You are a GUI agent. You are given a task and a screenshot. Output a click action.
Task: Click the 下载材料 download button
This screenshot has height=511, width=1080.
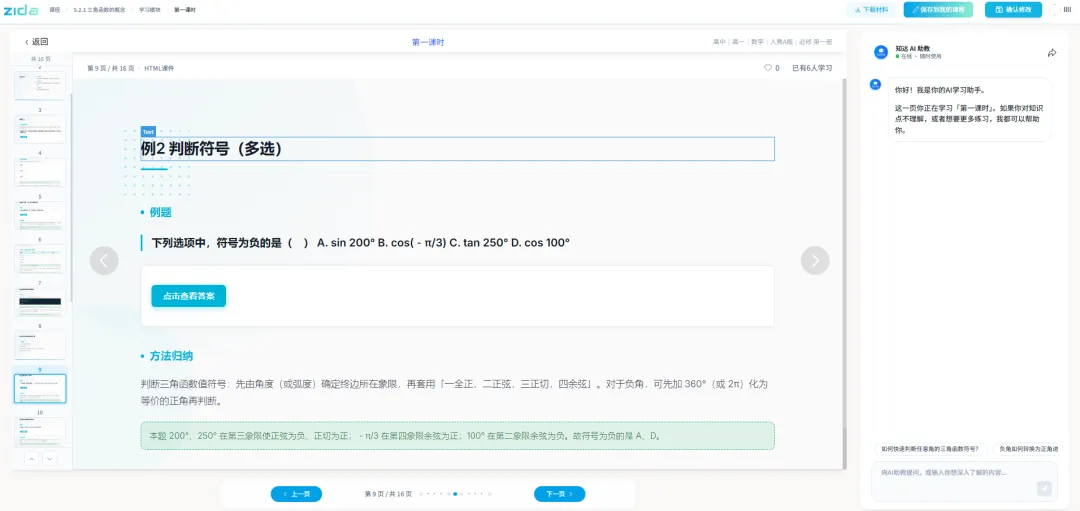click(x=871, y=10)
